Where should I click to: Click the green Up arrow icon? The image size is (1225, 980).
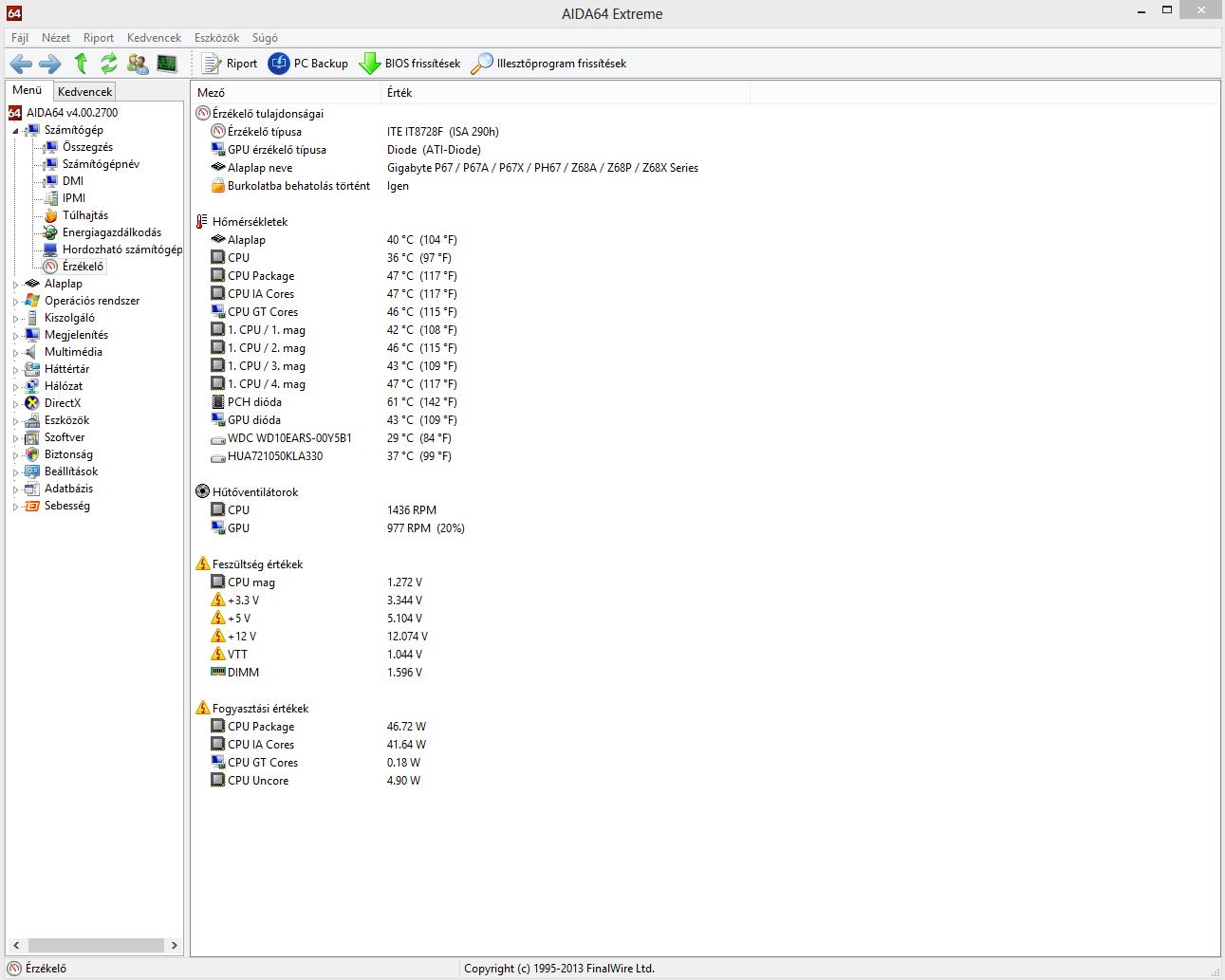click(x=81, y=64)
